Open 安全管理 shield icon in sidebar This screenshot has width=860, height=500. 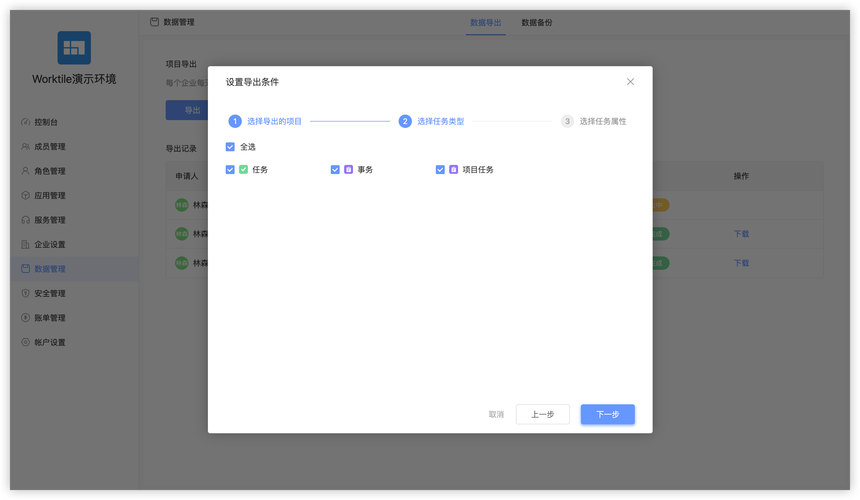[x=25, y=293]
